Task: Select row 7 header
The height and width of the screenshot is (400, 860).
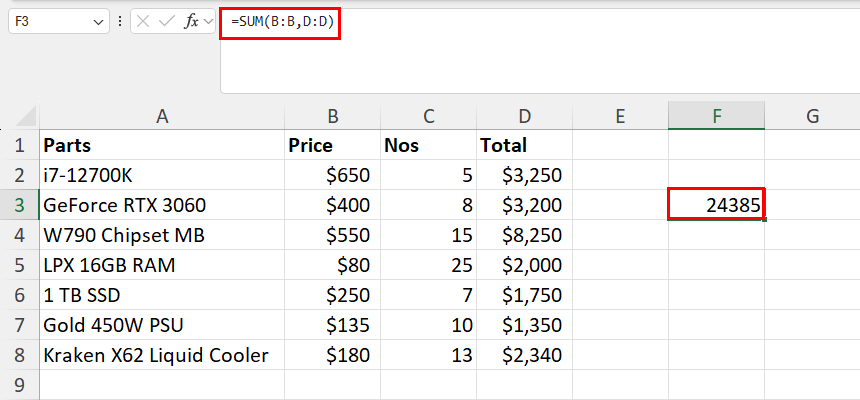Action: coord(20,325)
